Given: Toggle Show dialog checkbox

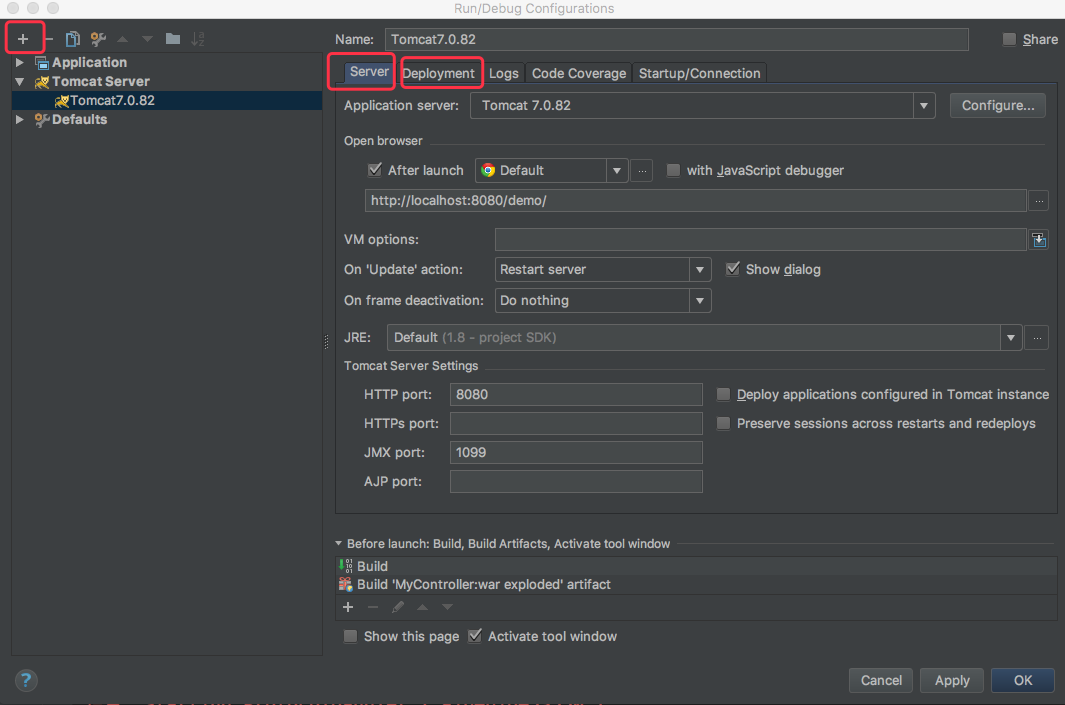Looking at the screenshot, I should [x=732, y=269].
